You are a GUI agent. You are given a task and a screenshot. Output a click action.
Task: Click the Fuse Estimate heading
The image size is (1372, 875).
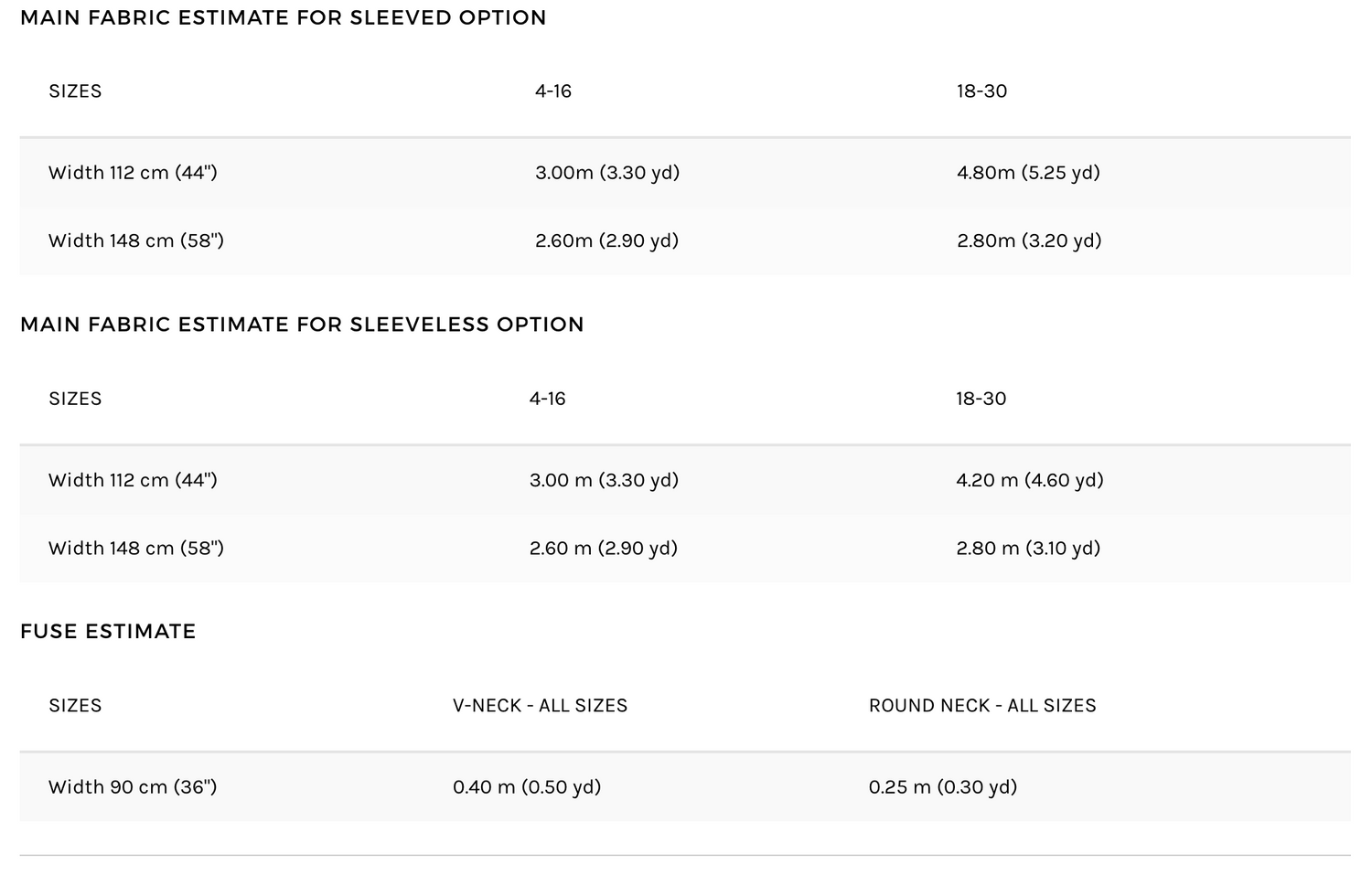click(108, 632)
